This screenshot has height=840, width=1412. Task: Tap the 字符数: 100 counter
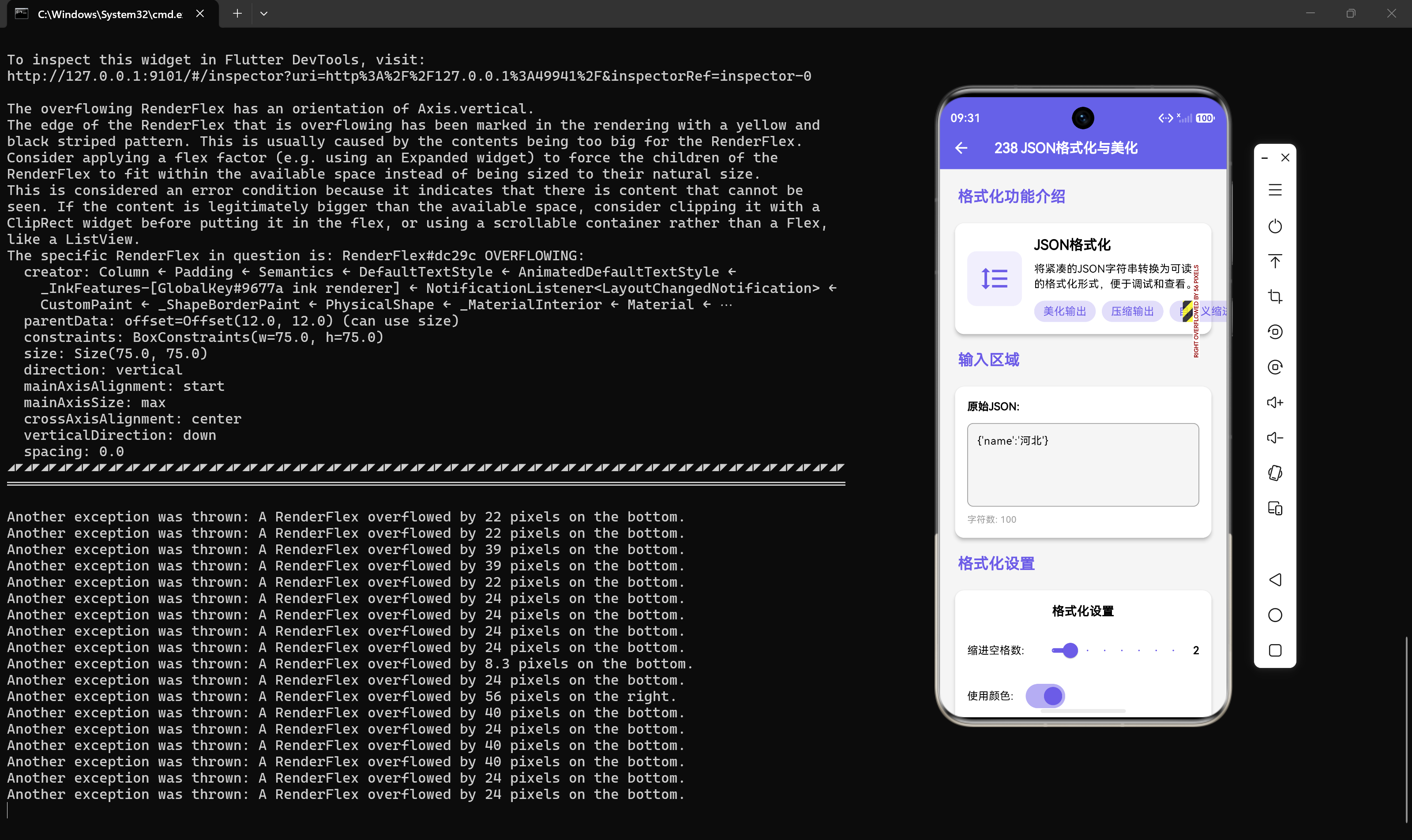click(991, 520)
